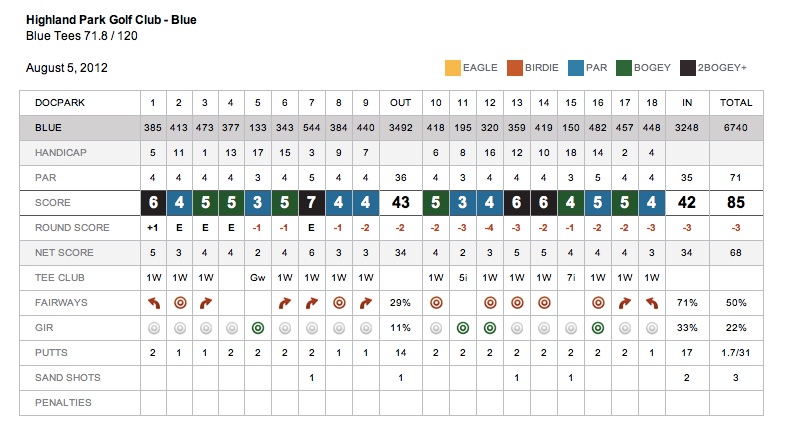Click the black 2BOGEY+ legend swatch
The image size is (785, 427).
point(689,68)
